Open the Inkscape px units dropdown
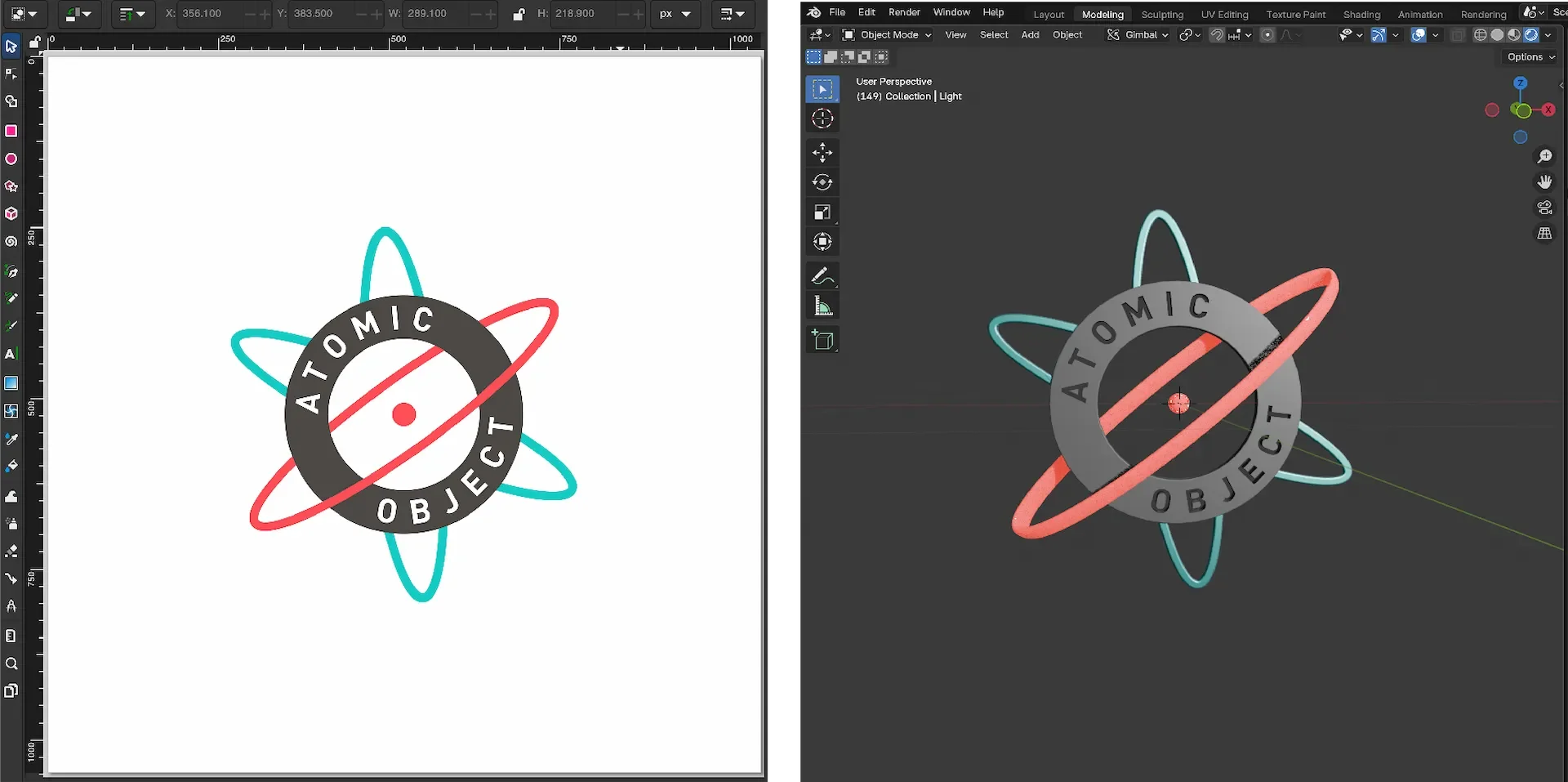This screenshot has height=782, width=1568. click(675, 14)
